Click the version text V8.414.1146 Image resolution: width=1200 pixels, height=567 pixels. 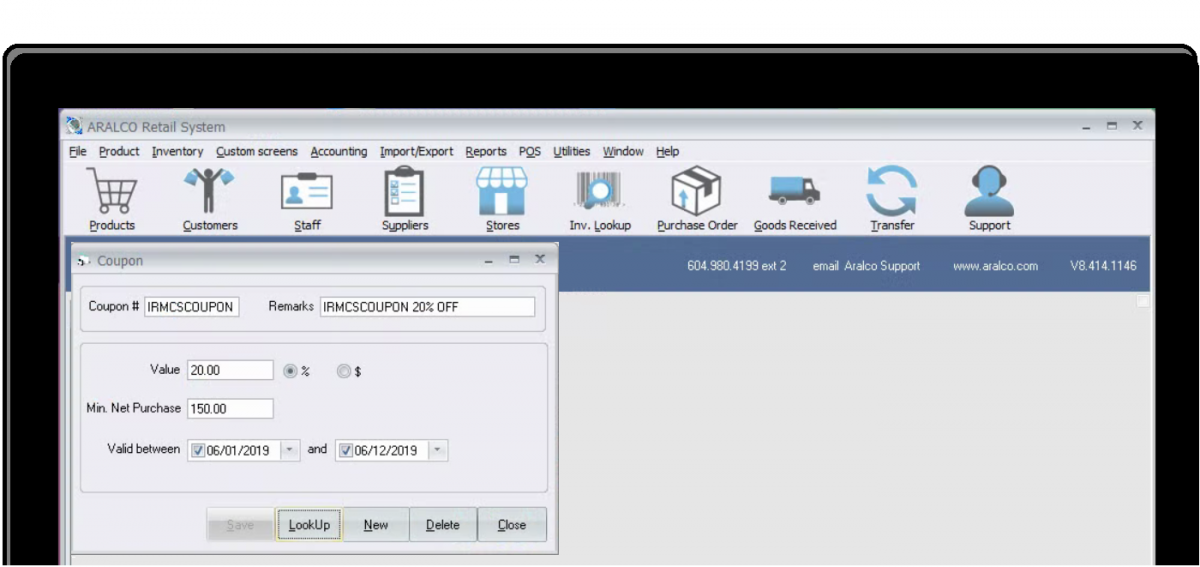[x=1103, y=266]
